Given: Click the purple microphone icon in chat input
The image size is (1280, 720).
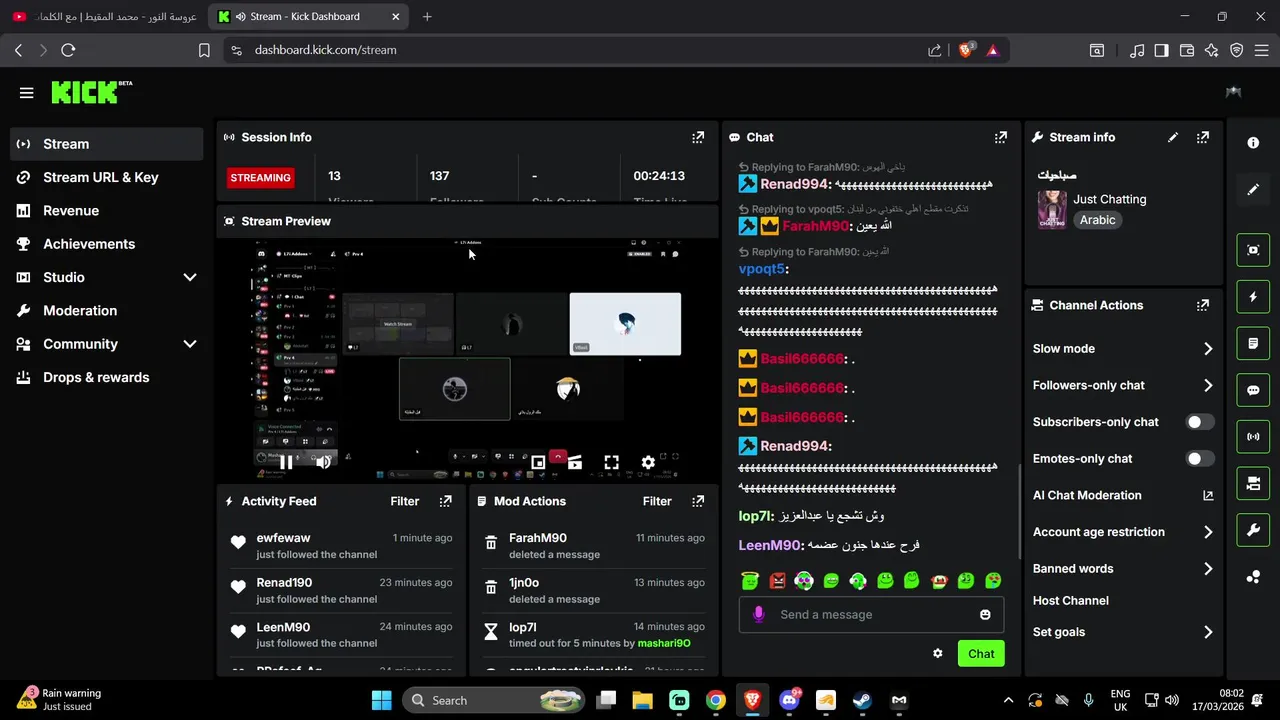Looking at the screenshot, I should (759, 614).
